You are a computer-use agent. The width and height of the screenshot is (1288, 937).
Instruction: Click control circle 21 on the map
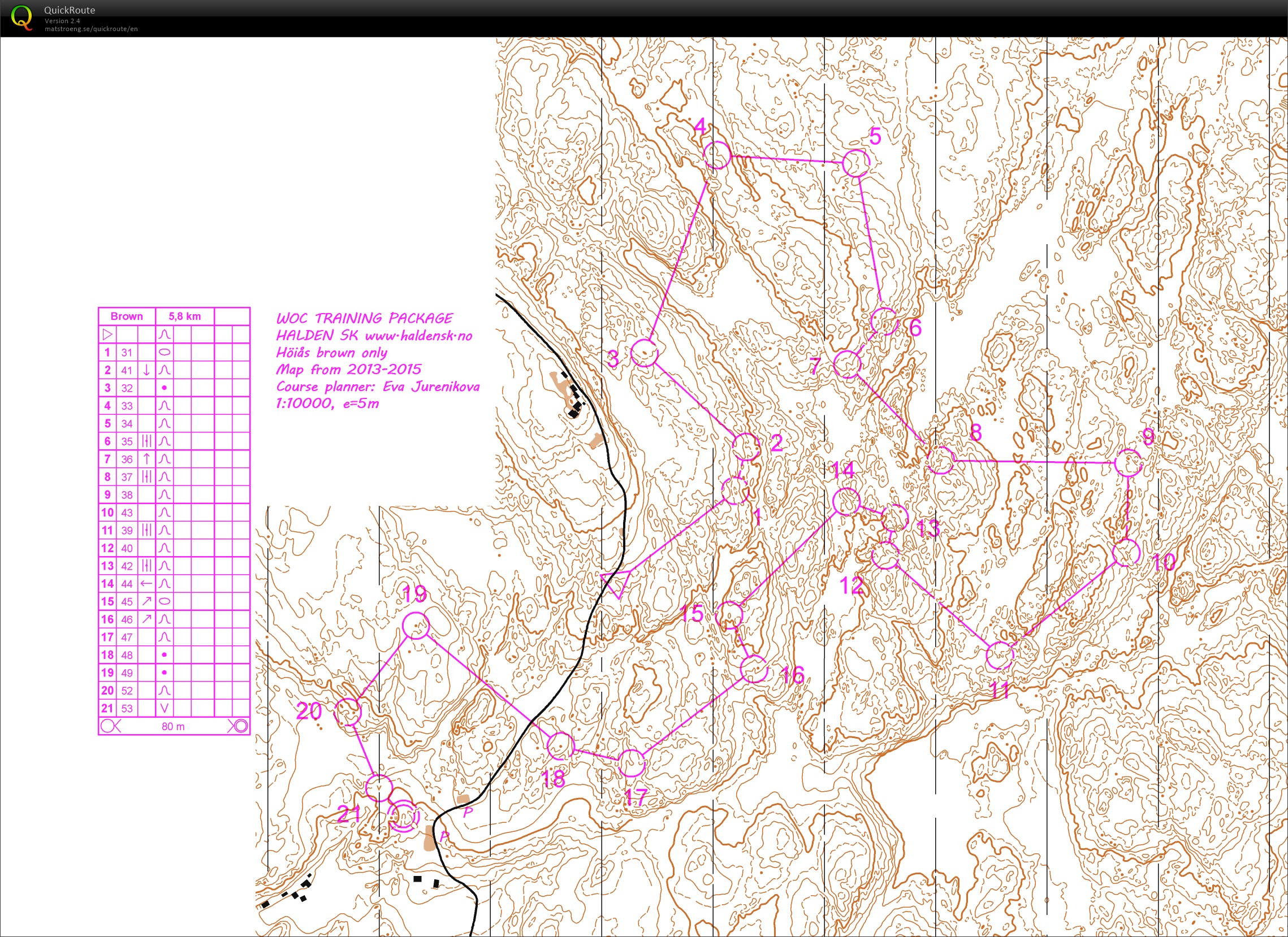point(379,788)
